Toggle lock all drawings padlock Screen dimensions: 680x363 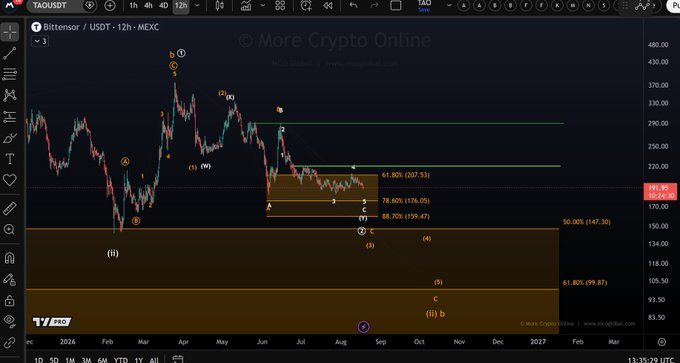[x=10, y=300]
